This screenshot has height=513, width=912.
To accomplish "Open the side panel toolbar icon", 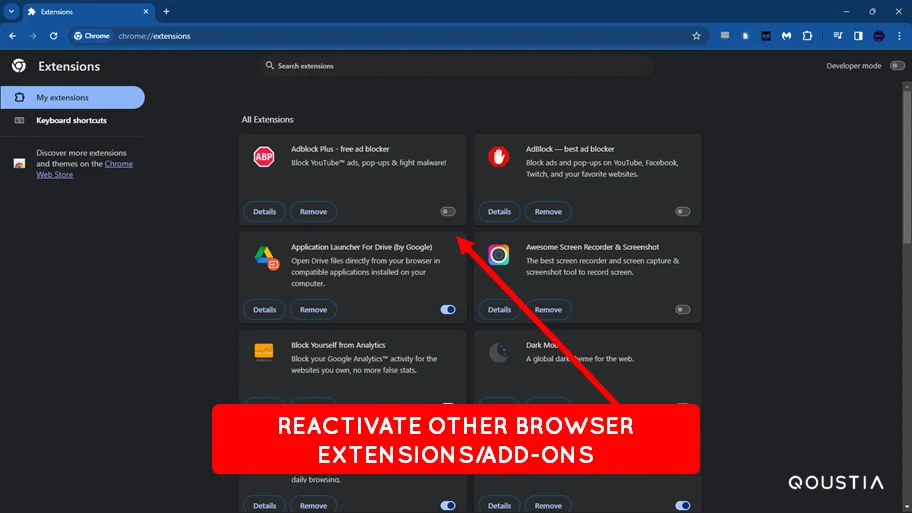I will pos(858,36).
